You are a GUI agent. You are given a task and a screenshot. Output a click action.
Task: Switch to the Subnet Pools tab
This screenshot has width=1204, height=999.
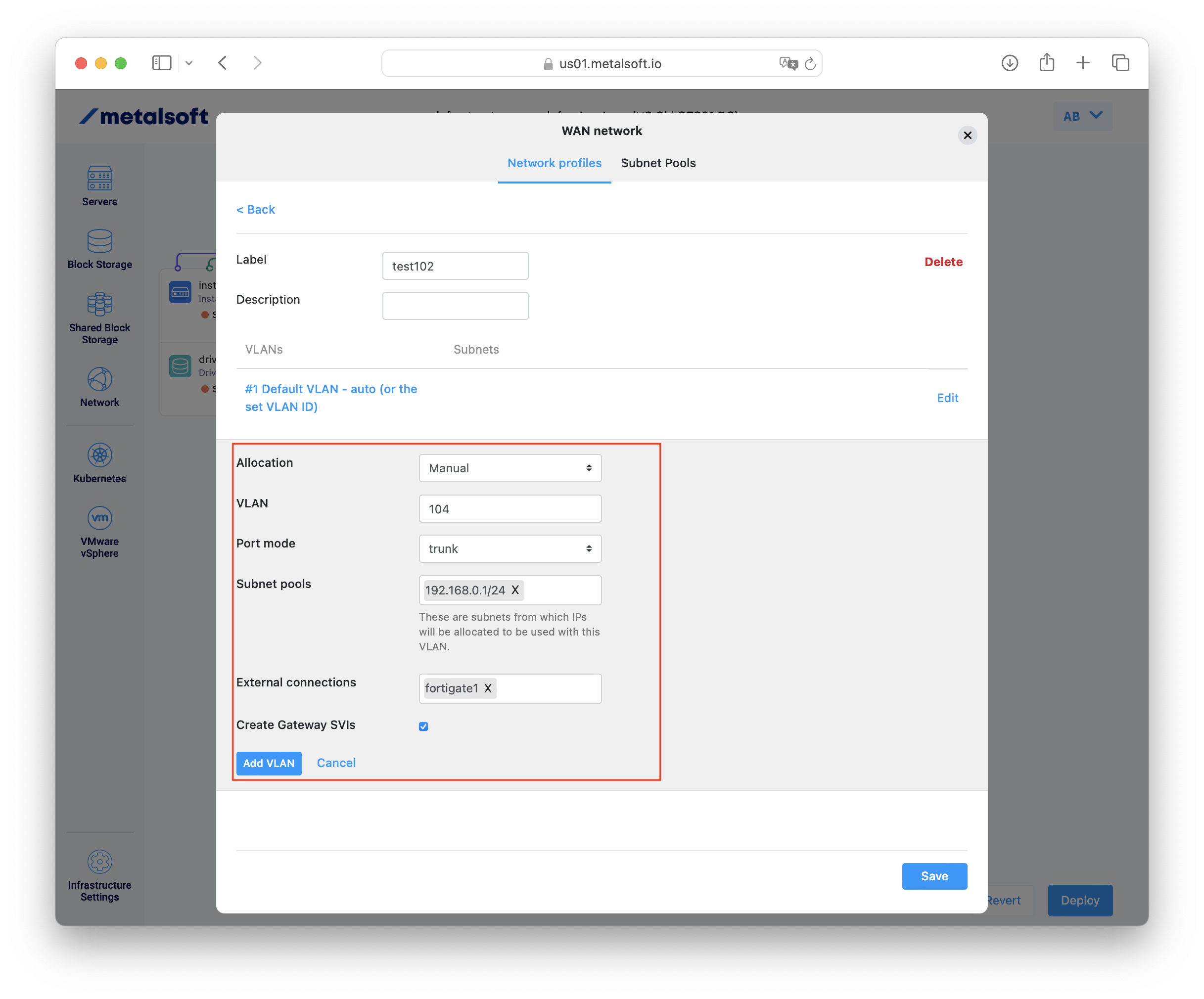[x=658, y=163]
